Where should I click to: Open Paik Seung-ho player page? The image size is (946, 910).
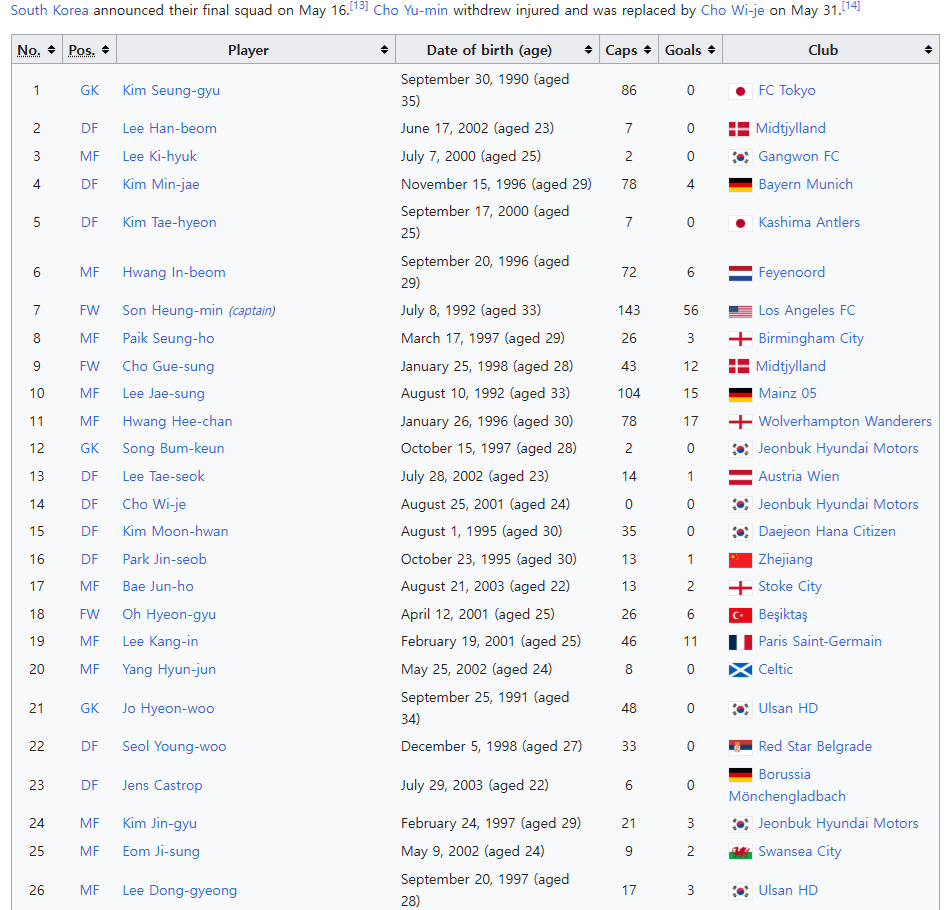[168, 338]
